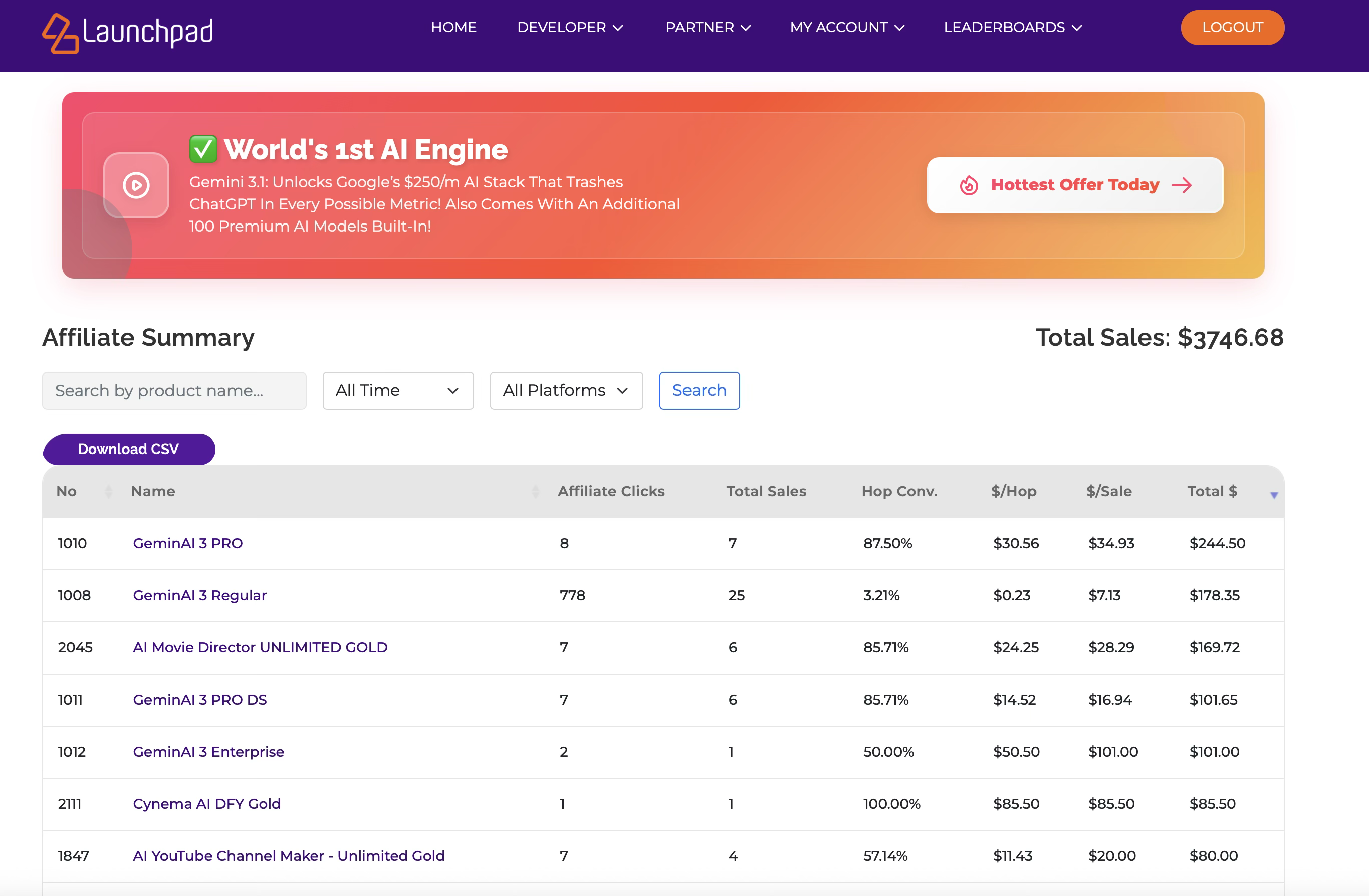Click the $7.13 per sale cell
This screenshot has height=896, width=1369.
point(1104,595)
